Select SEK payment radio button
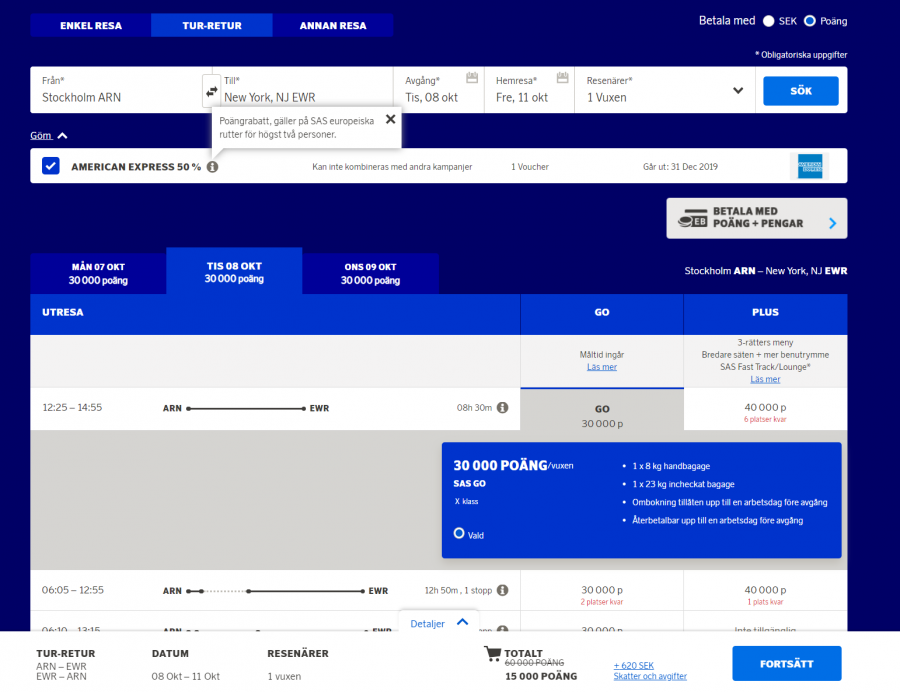 click(769, 21)
